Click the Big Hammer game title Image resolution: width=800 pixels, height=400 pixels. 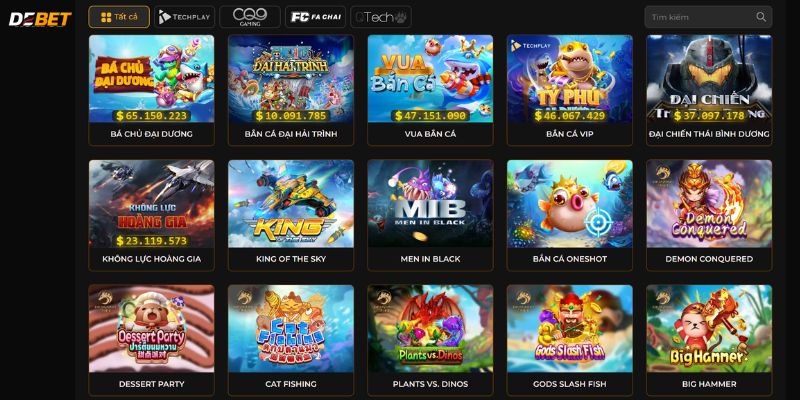click(709, 384)
